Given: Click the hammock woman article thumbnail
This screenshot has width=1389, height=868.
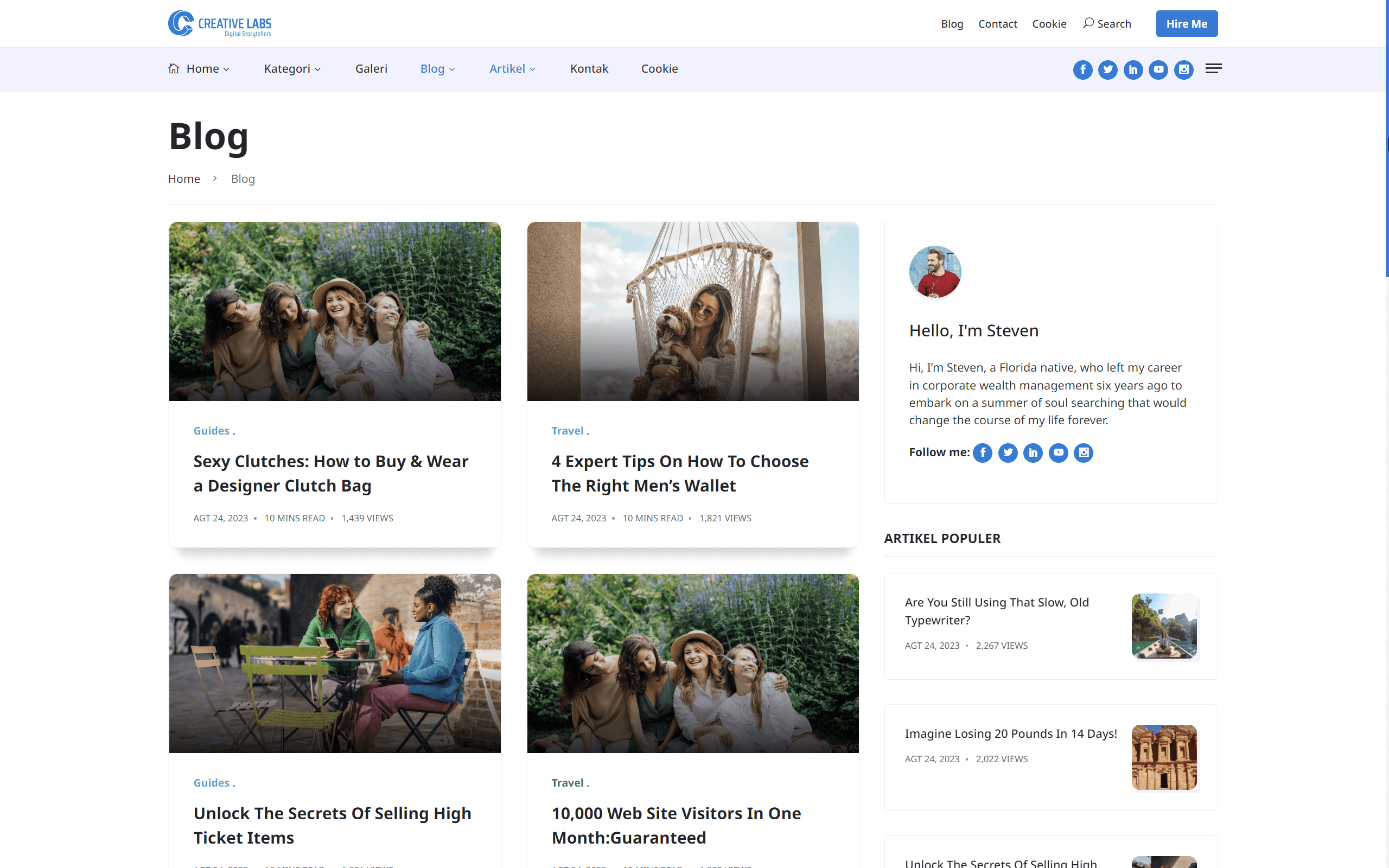Looking at the screenshot, I should [x=693, y=311].
